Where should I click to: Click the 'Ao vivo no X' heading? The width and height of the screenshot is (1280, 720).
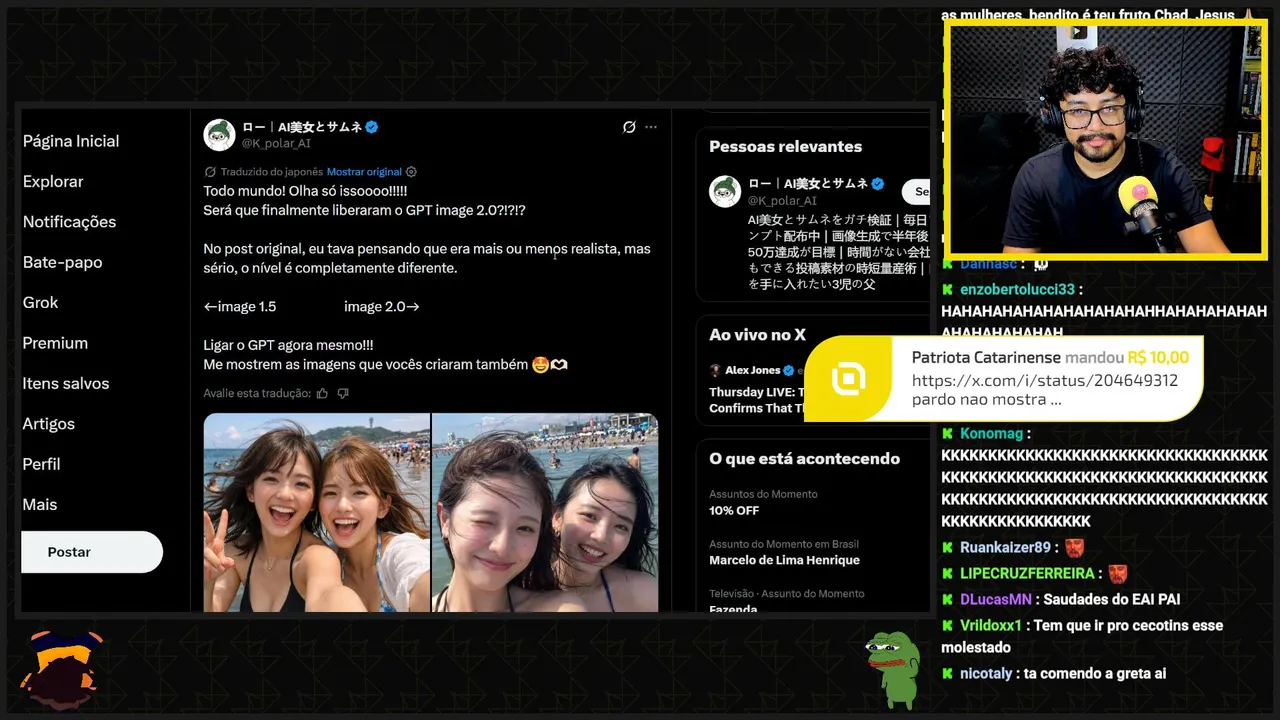757,335
